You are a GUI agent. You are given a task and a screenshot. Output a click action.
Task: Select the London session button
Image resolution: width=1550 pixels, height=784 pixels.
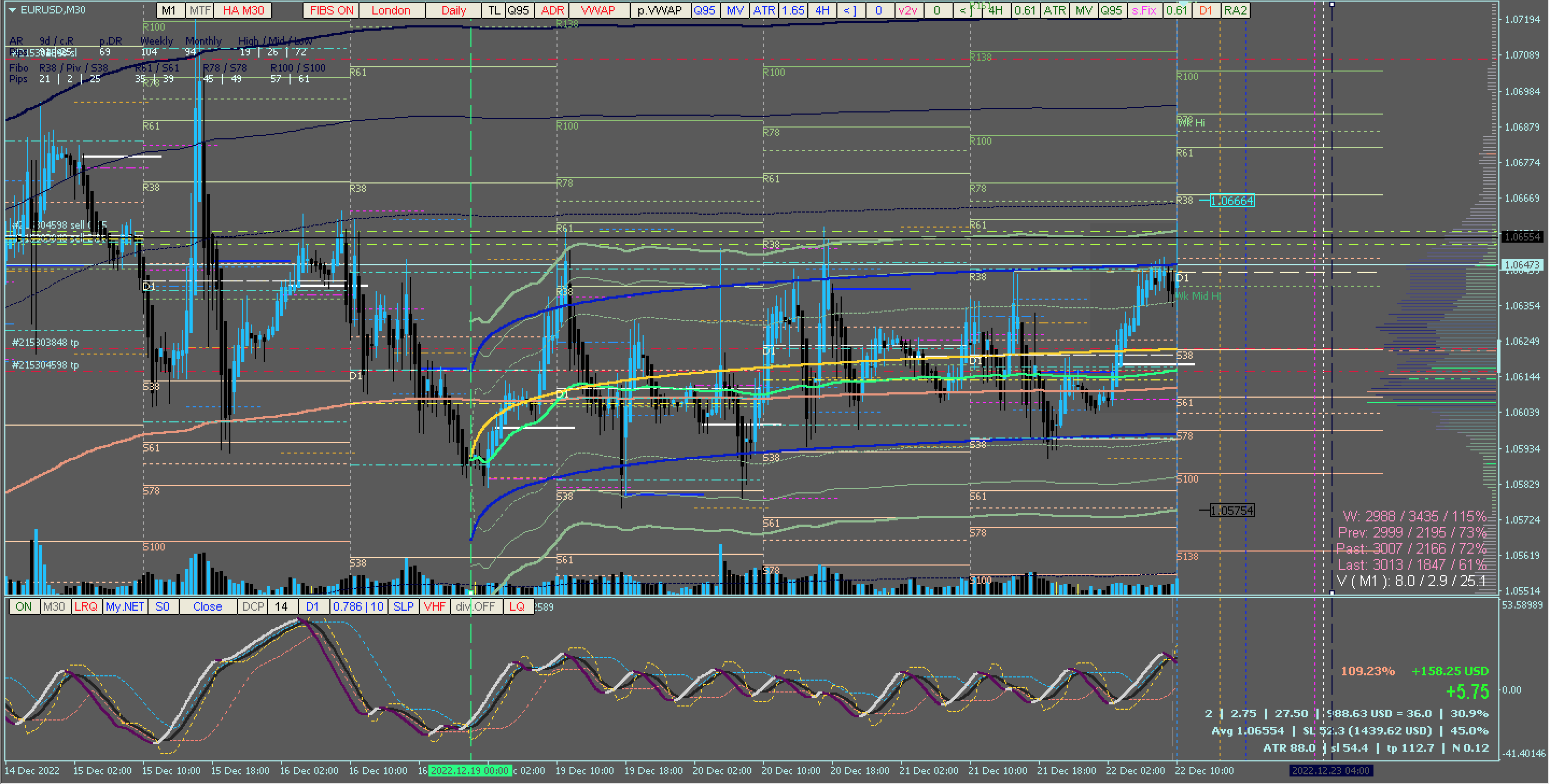[x=391, y=10]
